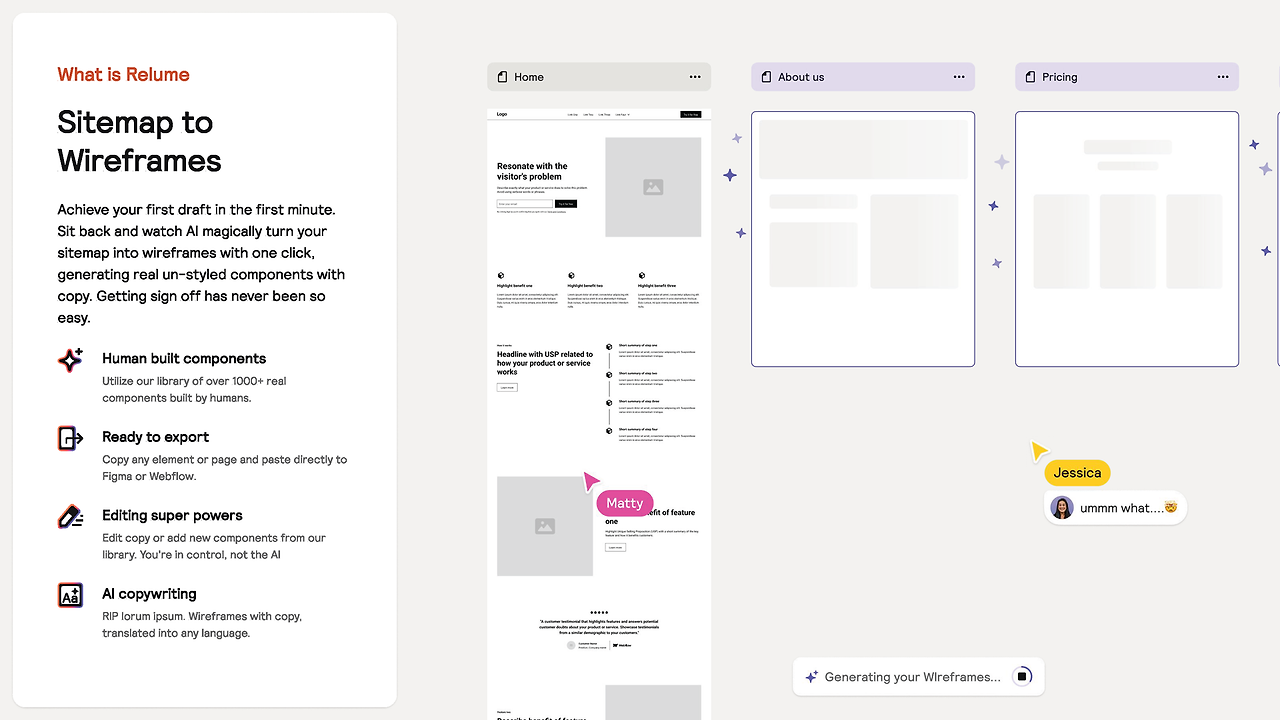1280x720 pixels.
Task: Click the cube icon above Highlight benefit two
Action: [x=571, y=275]
